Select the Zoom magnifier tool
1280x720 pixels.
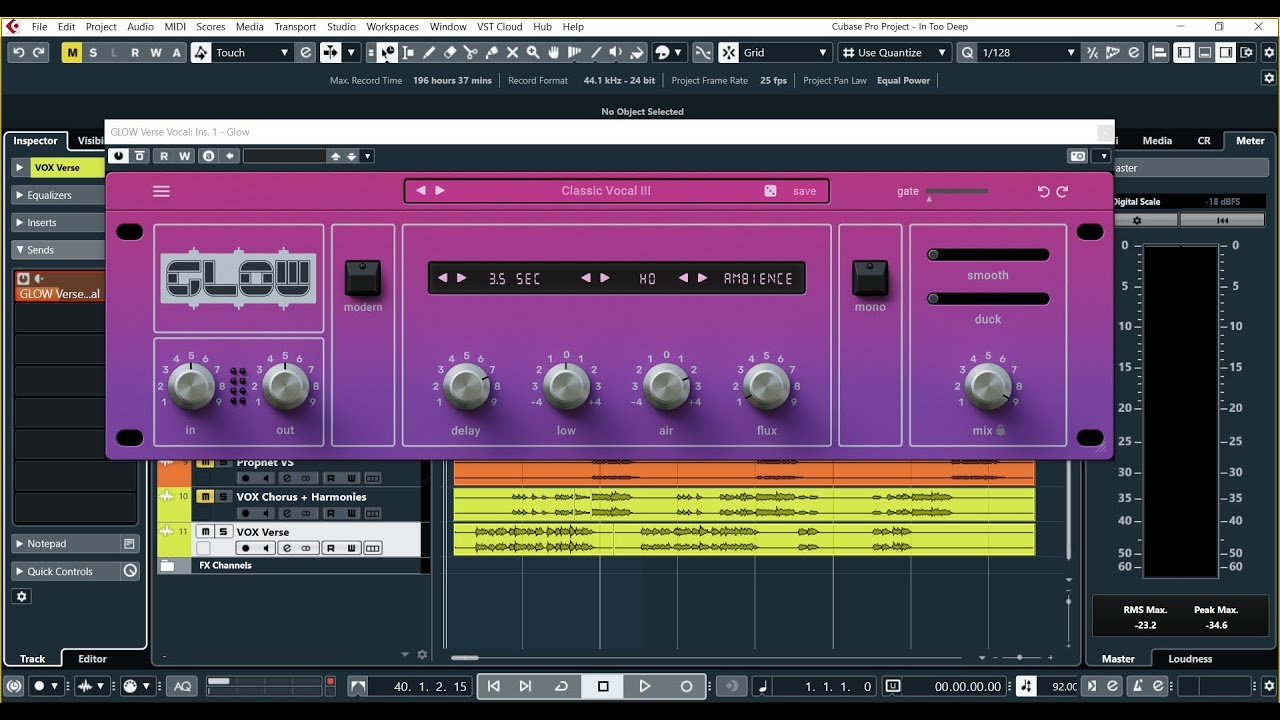[x=533, y=52]
